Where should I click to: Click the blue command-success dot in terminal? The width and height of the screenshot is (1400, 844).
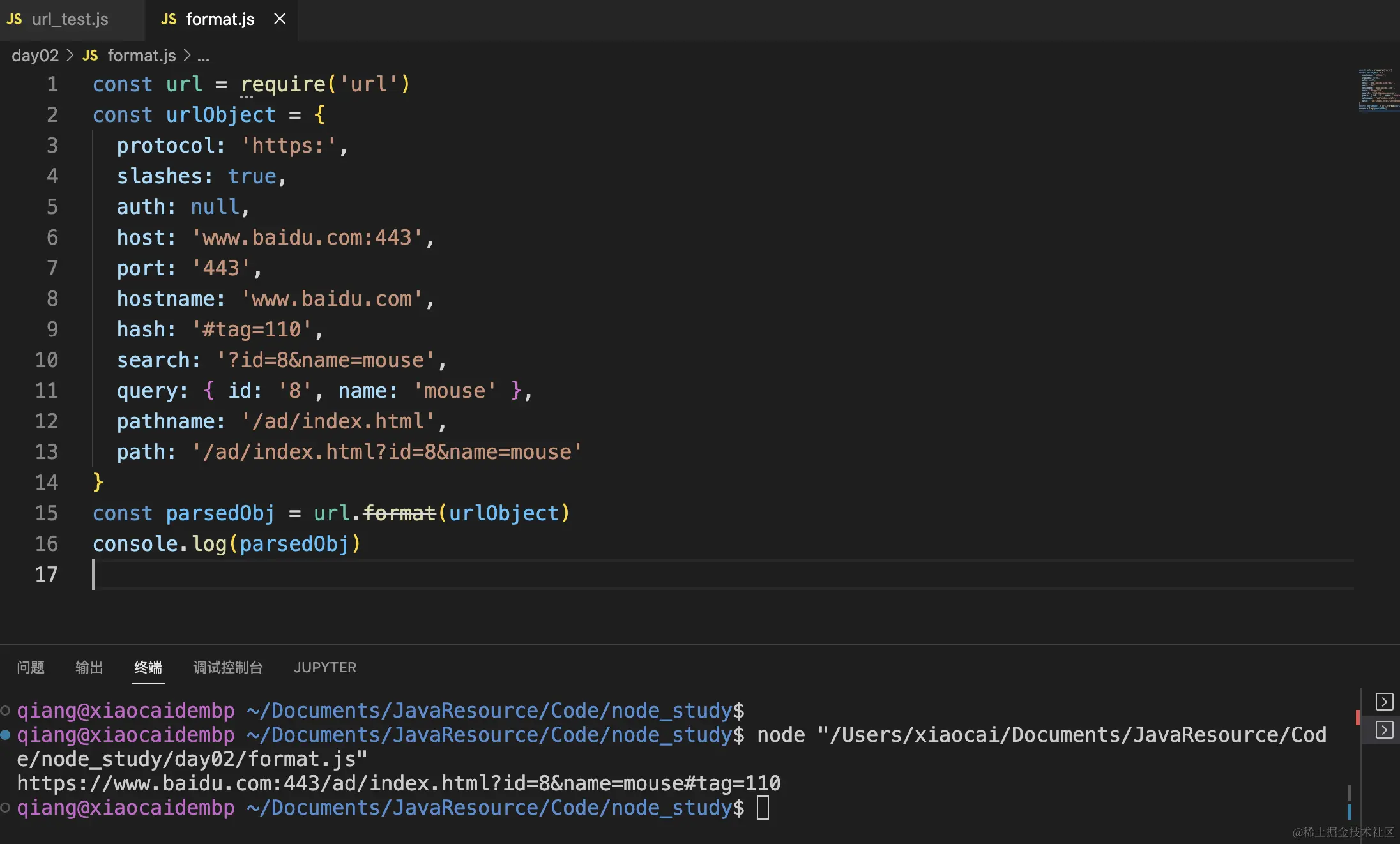tap(5, 735)
